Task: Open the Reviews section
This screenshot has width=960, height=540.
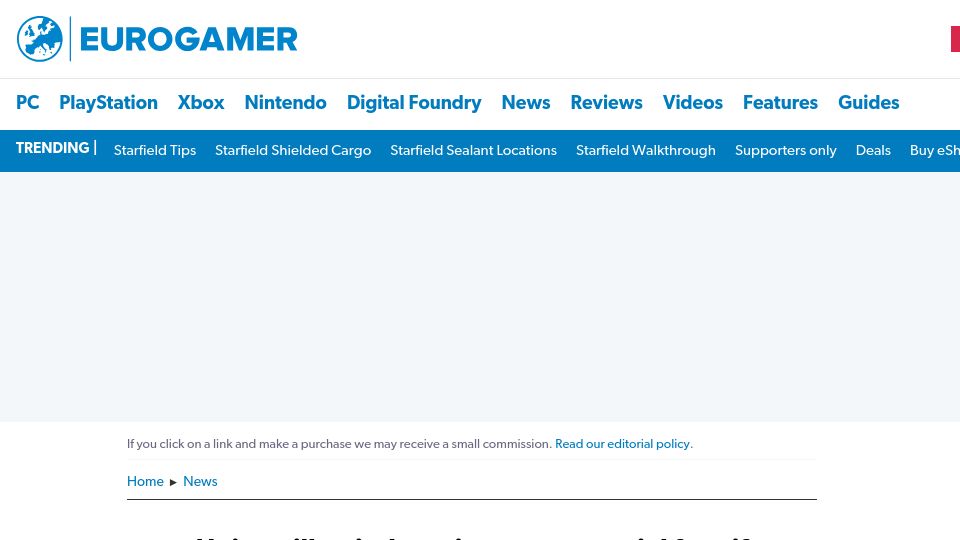Action: pos(606,102)
